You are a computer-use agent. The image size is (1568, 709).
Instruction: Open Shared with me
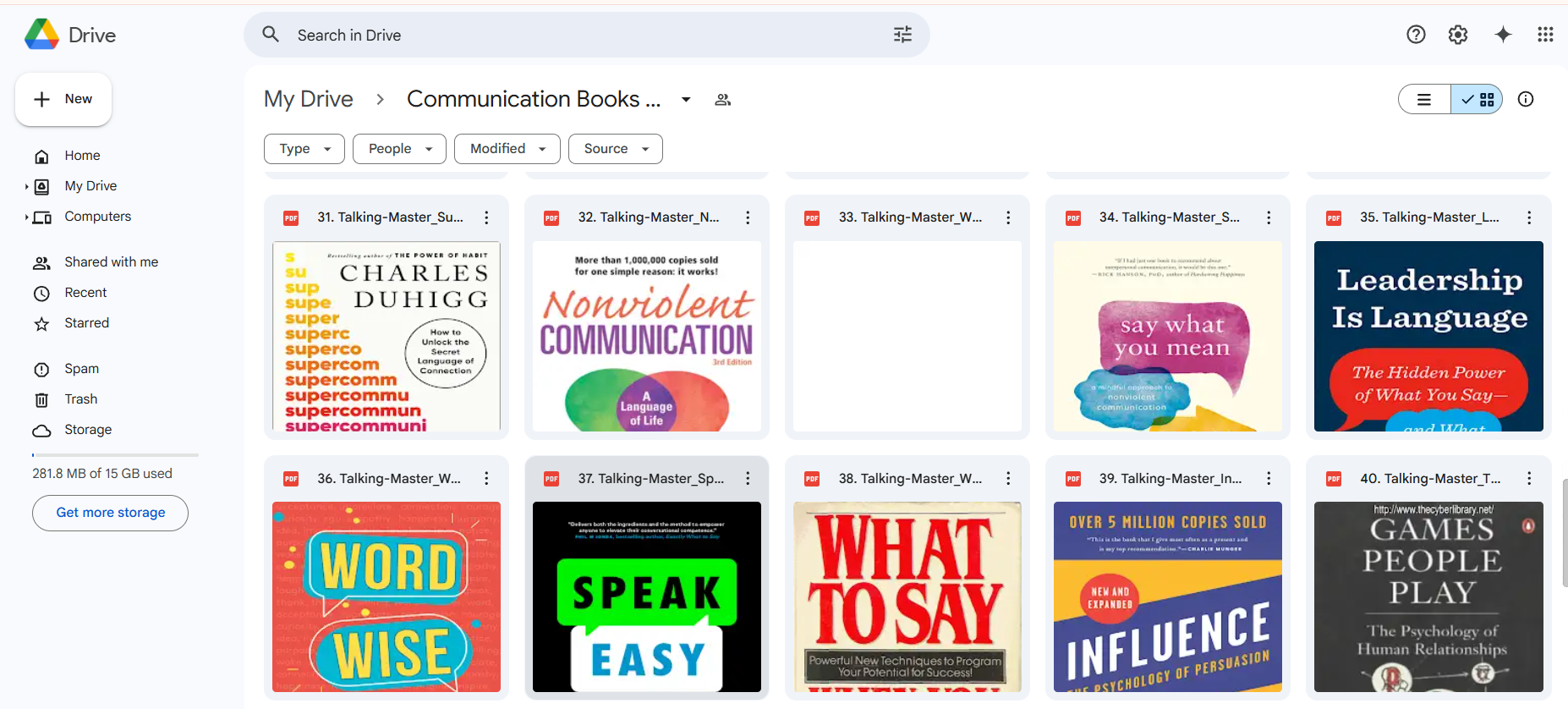coord(111,262)
